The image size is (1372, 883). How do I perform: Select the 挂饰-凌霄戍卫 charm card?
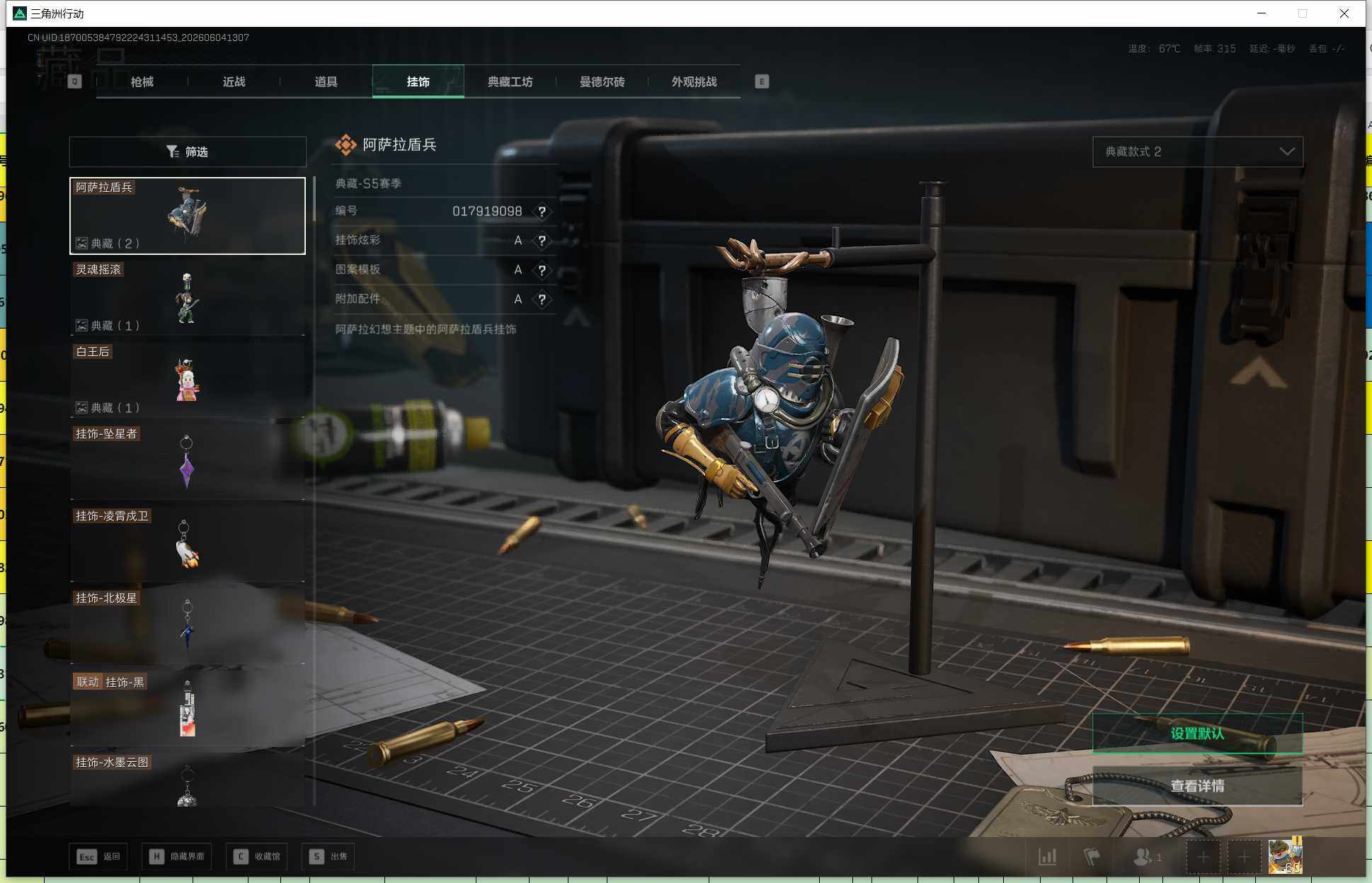pyautogui.click(x=188, y=544)
